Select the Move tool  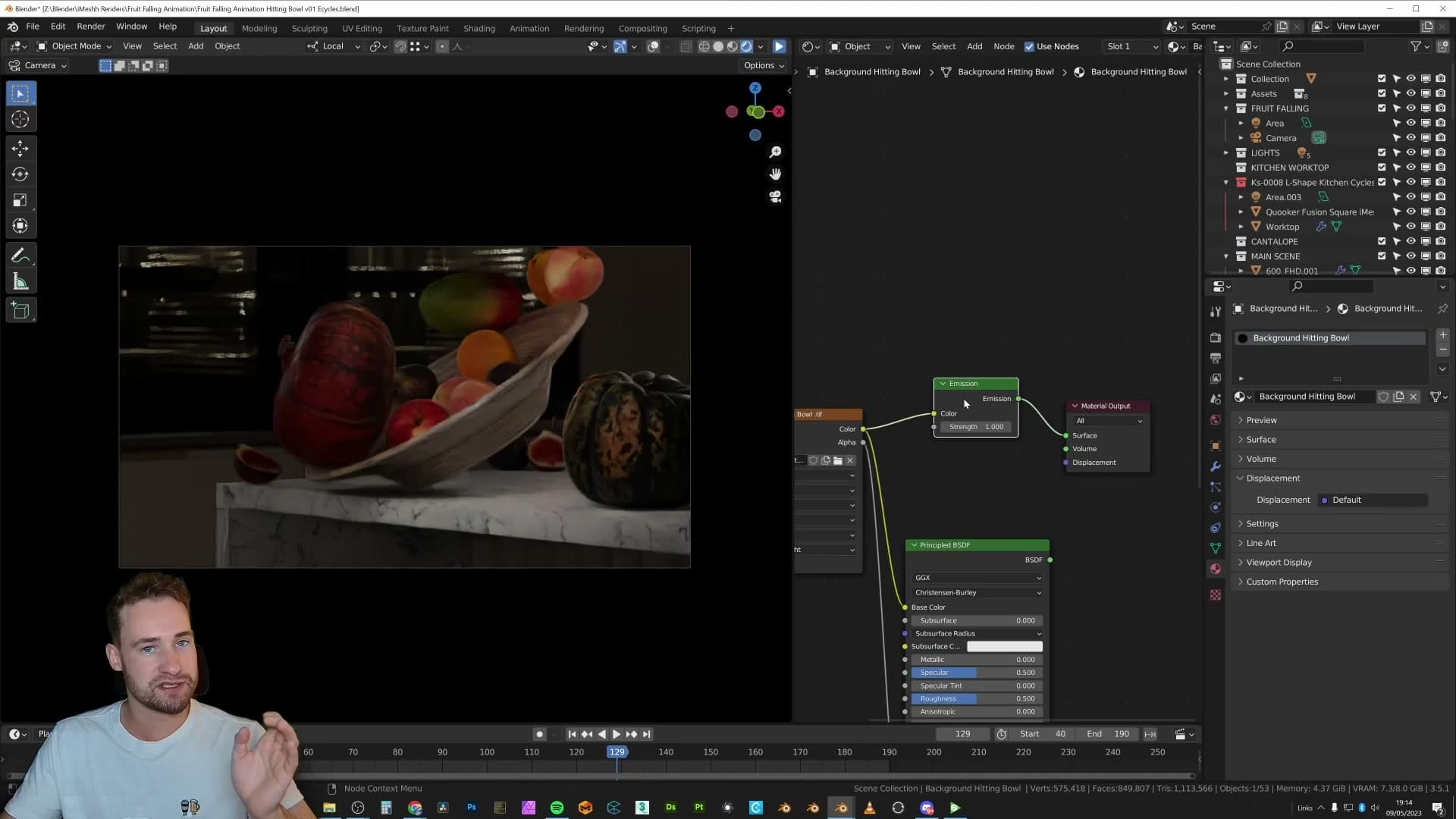20,149
